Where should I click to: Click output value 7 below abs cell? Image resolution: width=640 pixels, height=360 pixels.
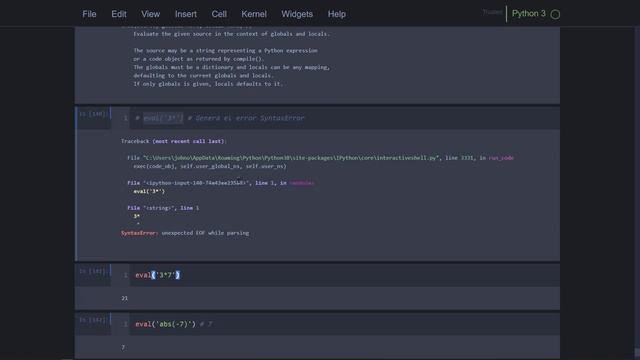(123, 347)
